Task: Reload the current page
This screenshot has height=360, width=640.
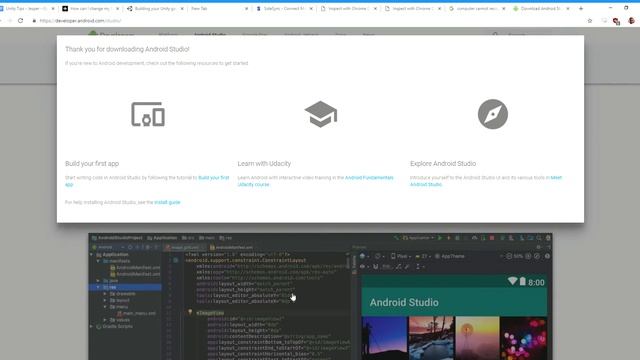Action: point(20,20)
